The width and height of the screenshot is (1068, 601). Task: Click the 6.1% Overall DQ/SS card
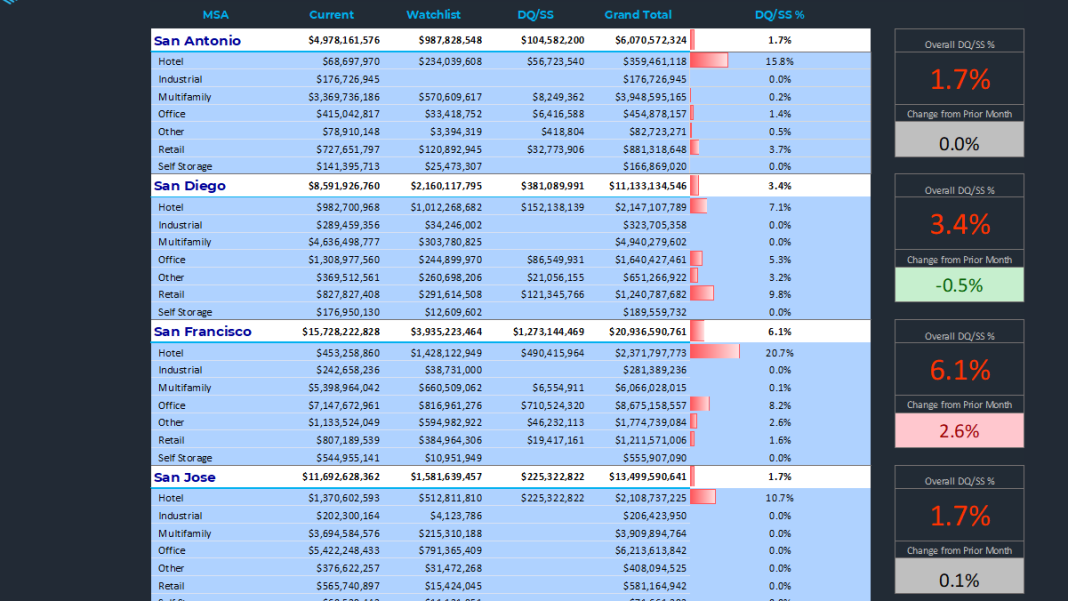pos(959,370)
